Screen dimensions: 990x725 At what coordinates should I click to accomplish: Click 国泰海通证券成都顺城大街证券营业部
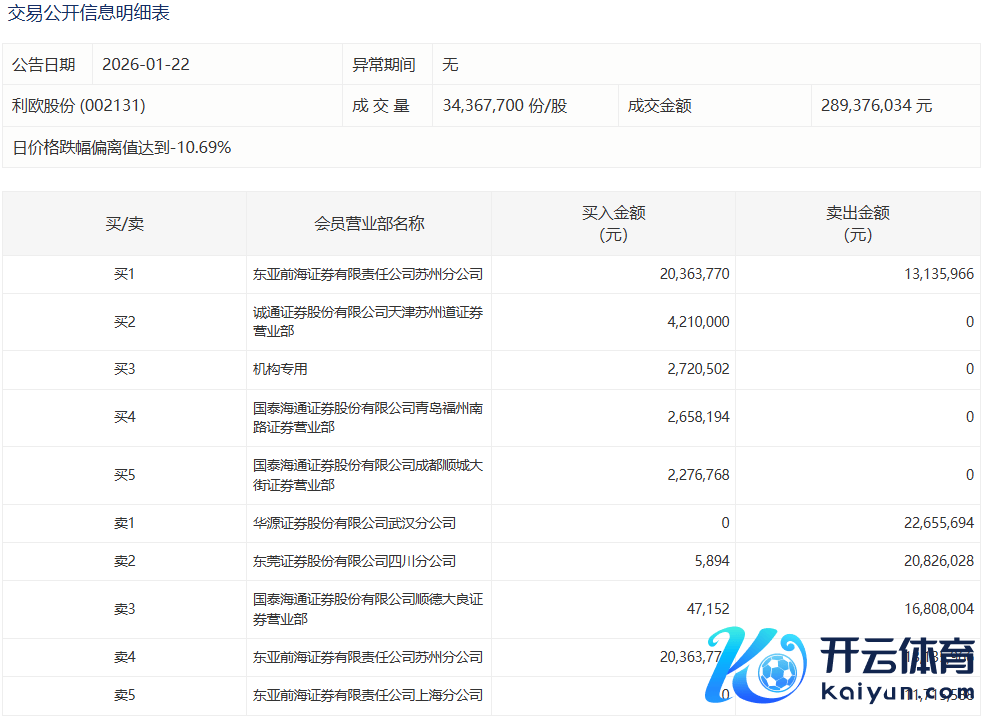(x=368, y=475)
